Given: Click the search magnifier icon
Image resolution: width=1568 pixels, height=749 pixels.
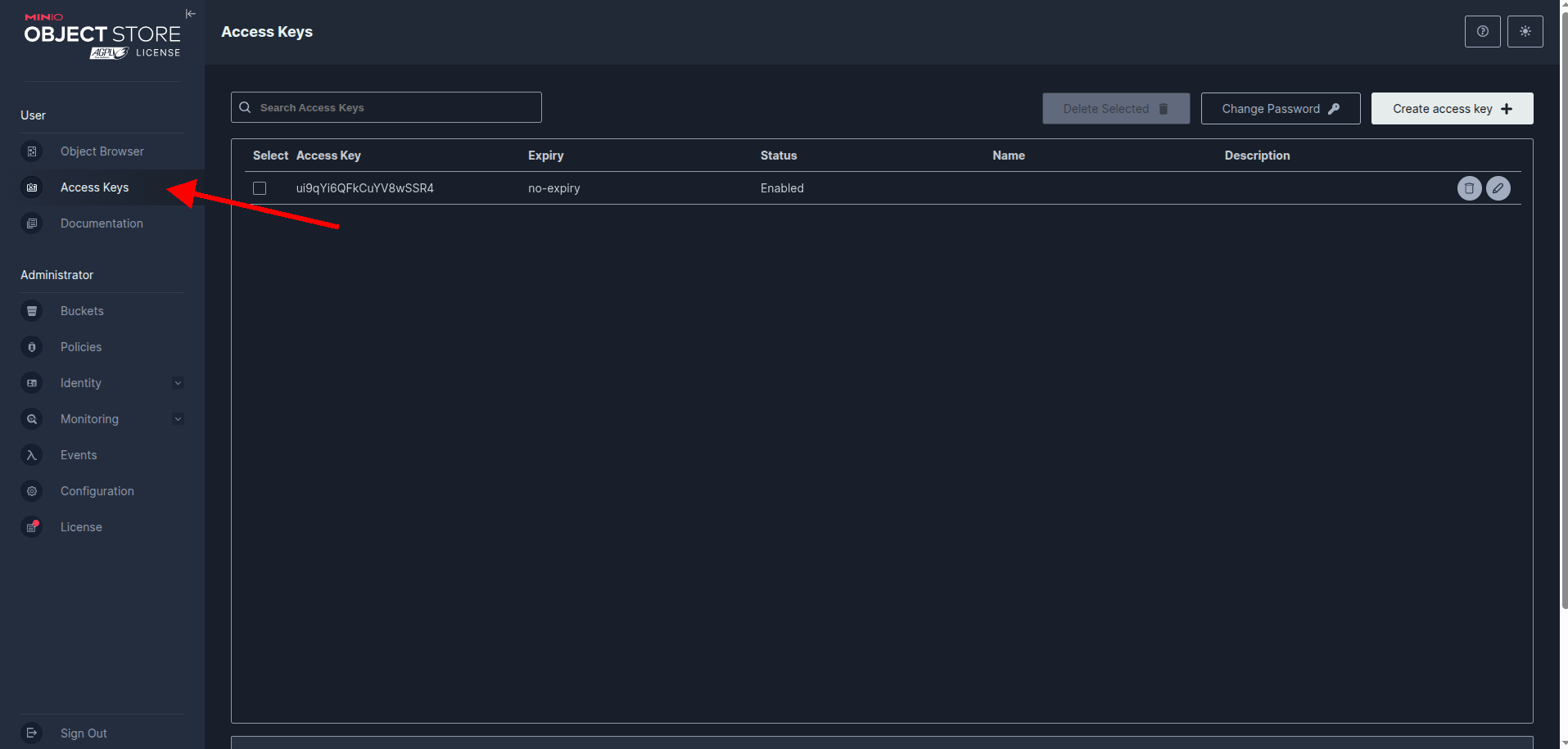Looking at the screenshot, I should click(245, 107).
